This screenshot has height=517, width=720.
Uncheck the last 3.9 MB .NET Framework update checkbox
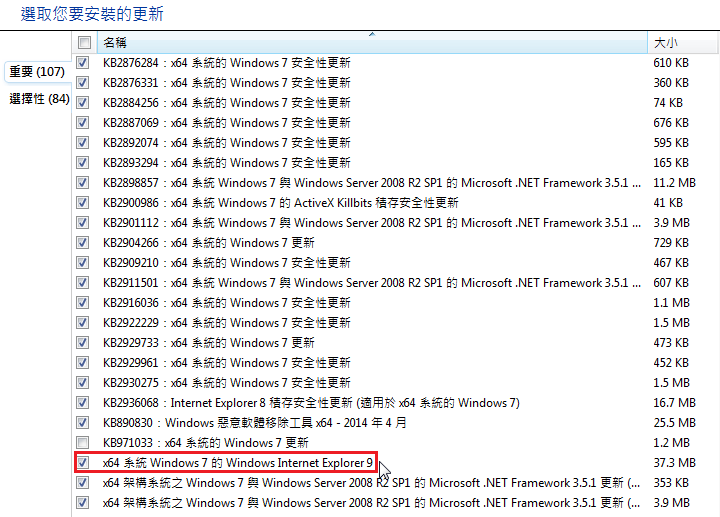point(83,503)
